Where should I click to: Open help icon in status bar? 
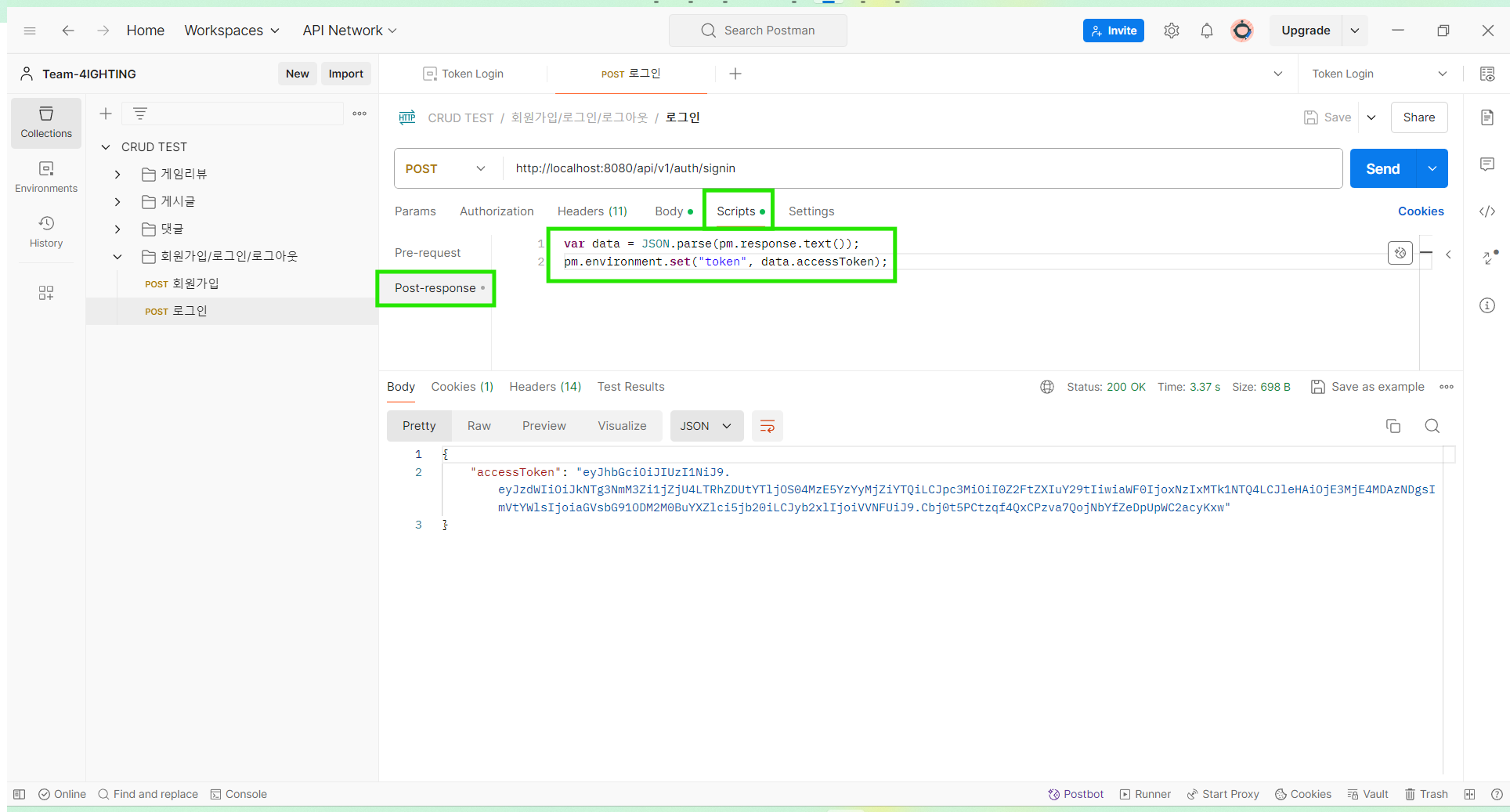(x=1497, y=794)
